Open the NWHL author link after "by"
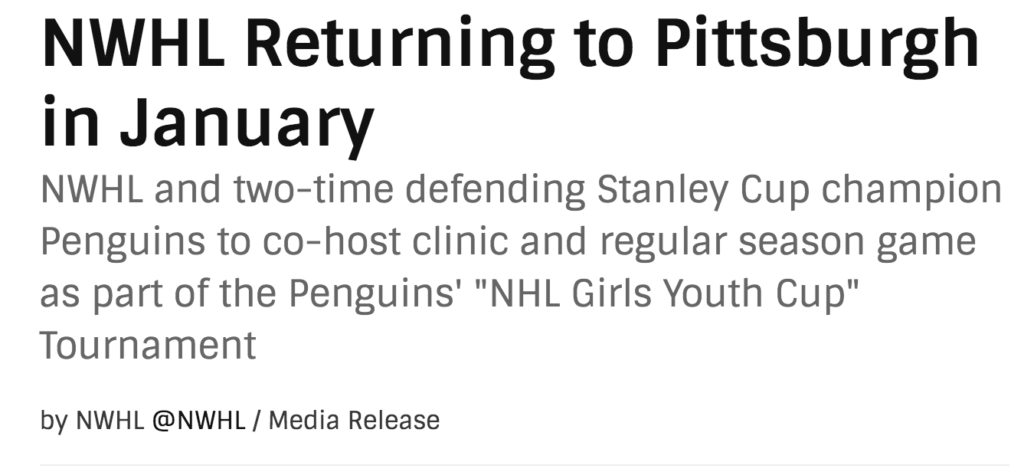Viewport: 1024px width, 472px height. click(x=108, y=420)
